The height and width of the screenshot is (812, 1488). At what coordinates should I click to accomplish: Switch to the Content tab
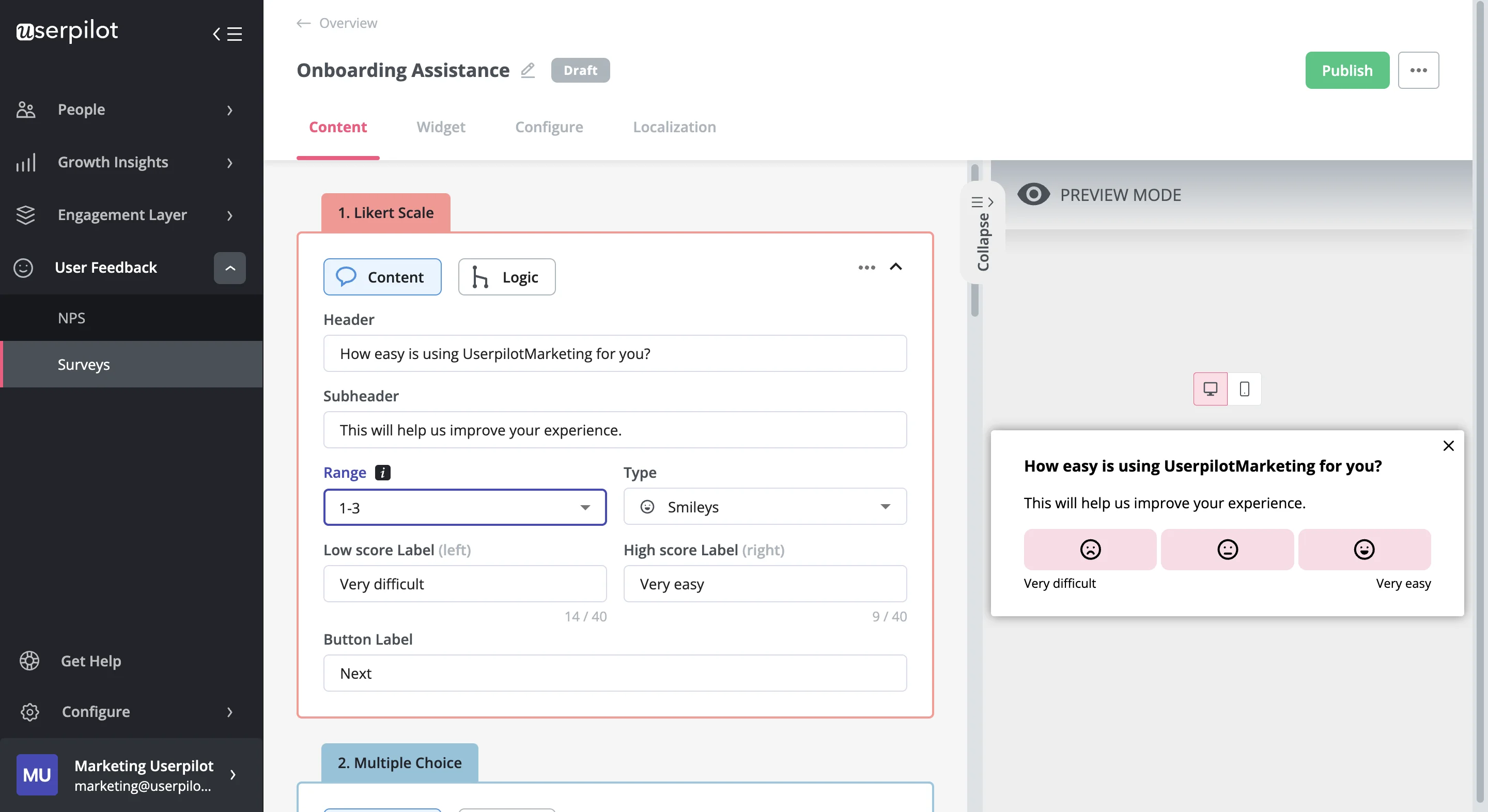pyautogui.click(x=338, y=127)
